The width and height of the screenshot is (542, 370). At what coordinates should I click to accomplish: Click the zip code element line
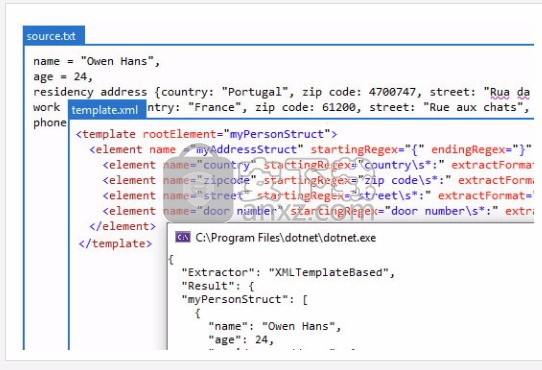(x=318, y=181)
